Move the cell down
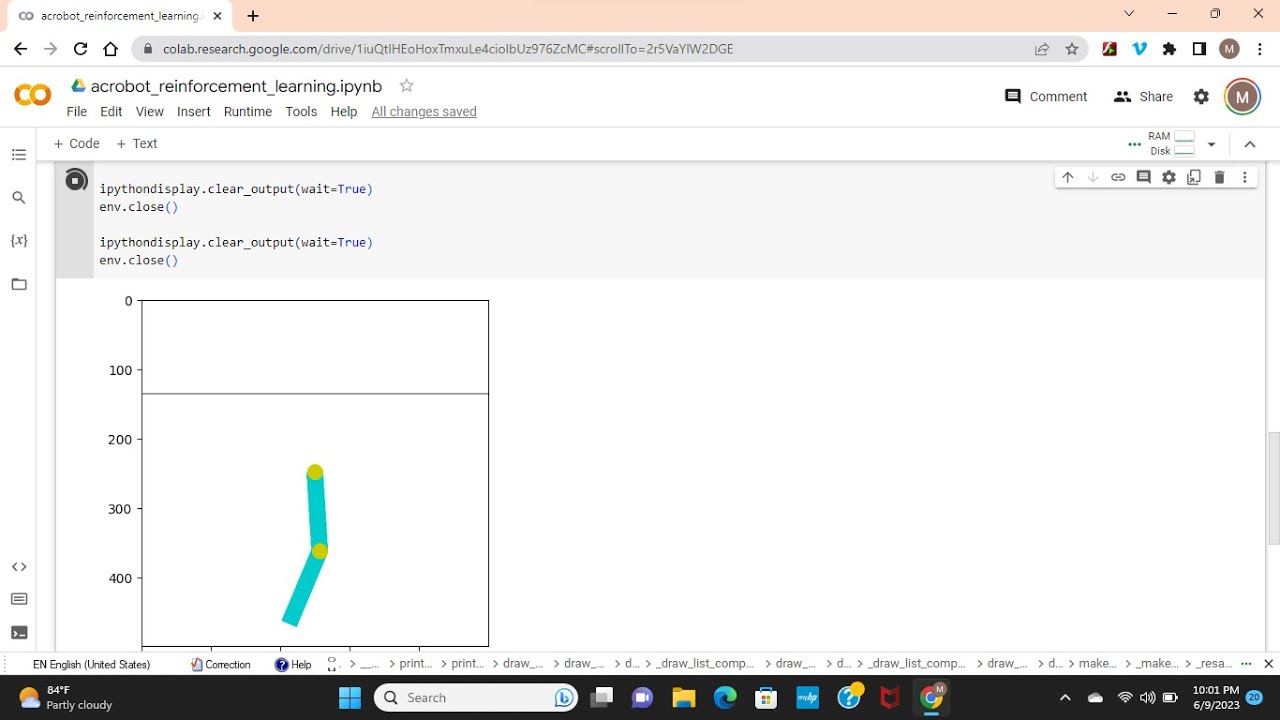This screenshot has width=1280, height=720. click(x=1093, y=177)
